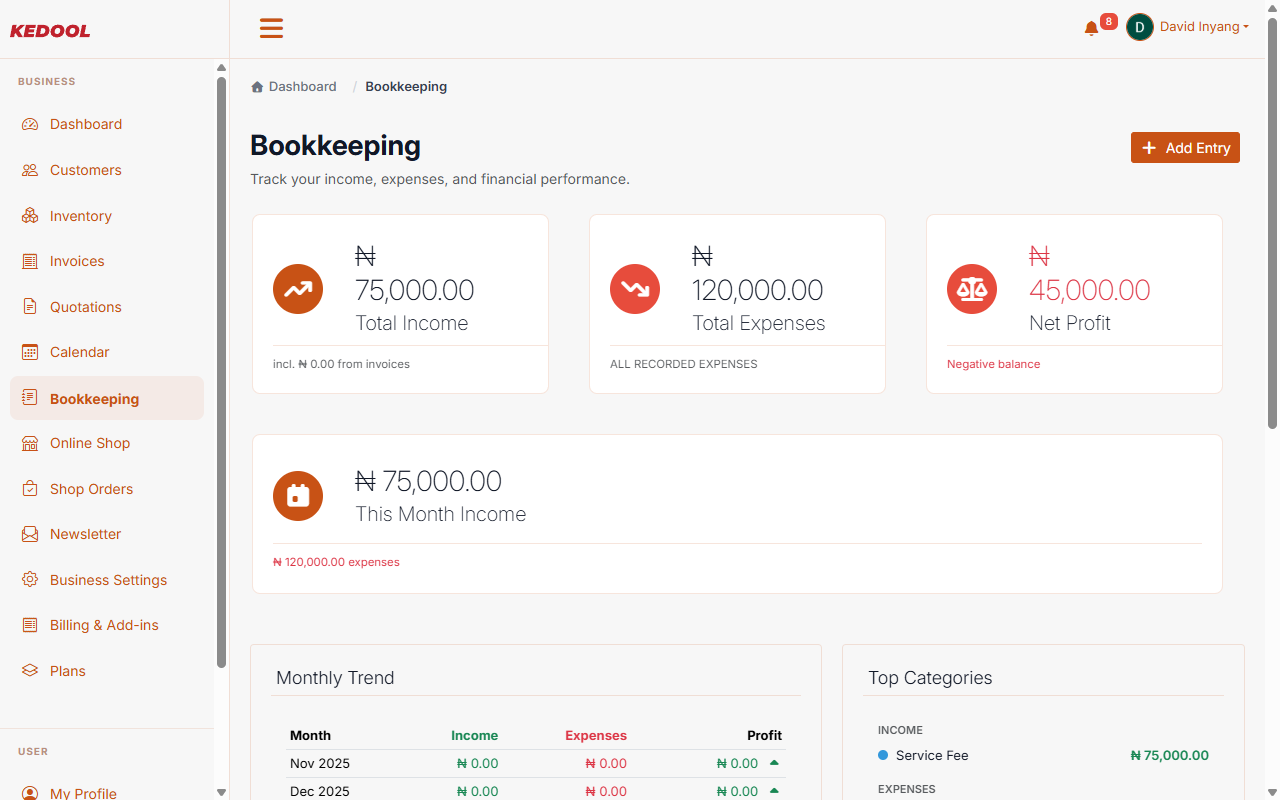Click the Newsletter envelope icon

coord(30,534)
